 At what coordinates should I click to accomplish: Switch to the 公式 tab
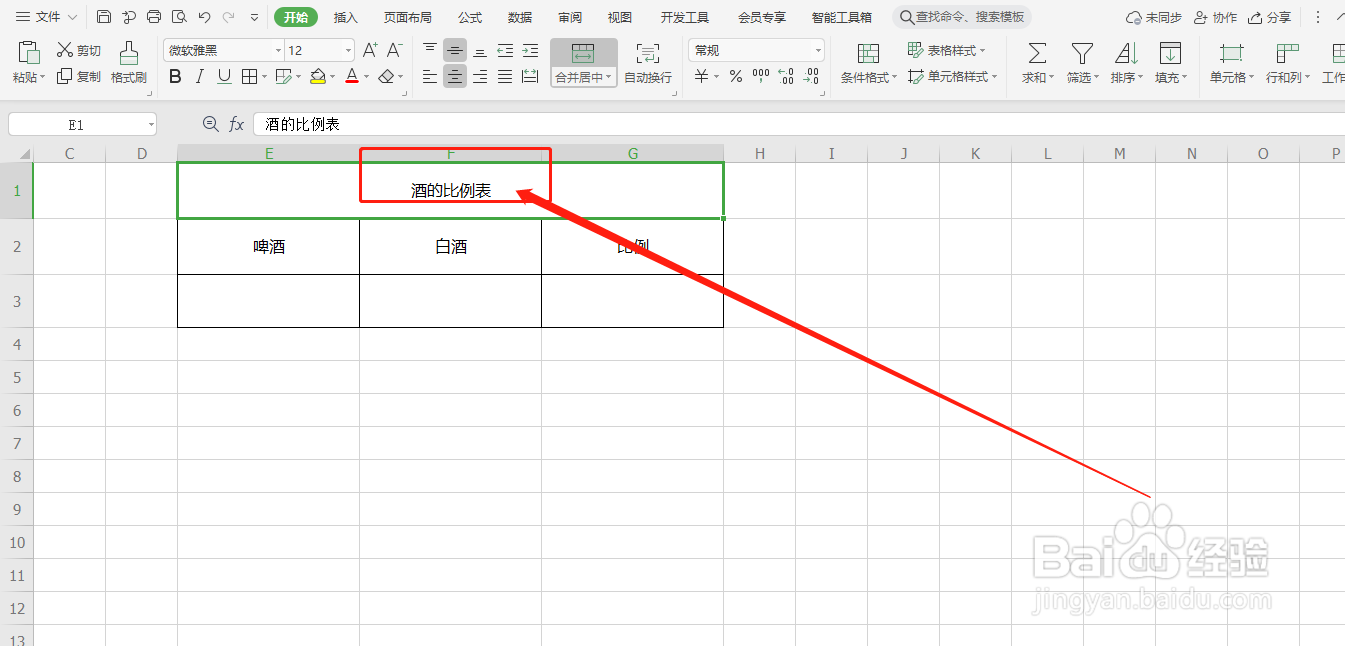coord(470,17)
